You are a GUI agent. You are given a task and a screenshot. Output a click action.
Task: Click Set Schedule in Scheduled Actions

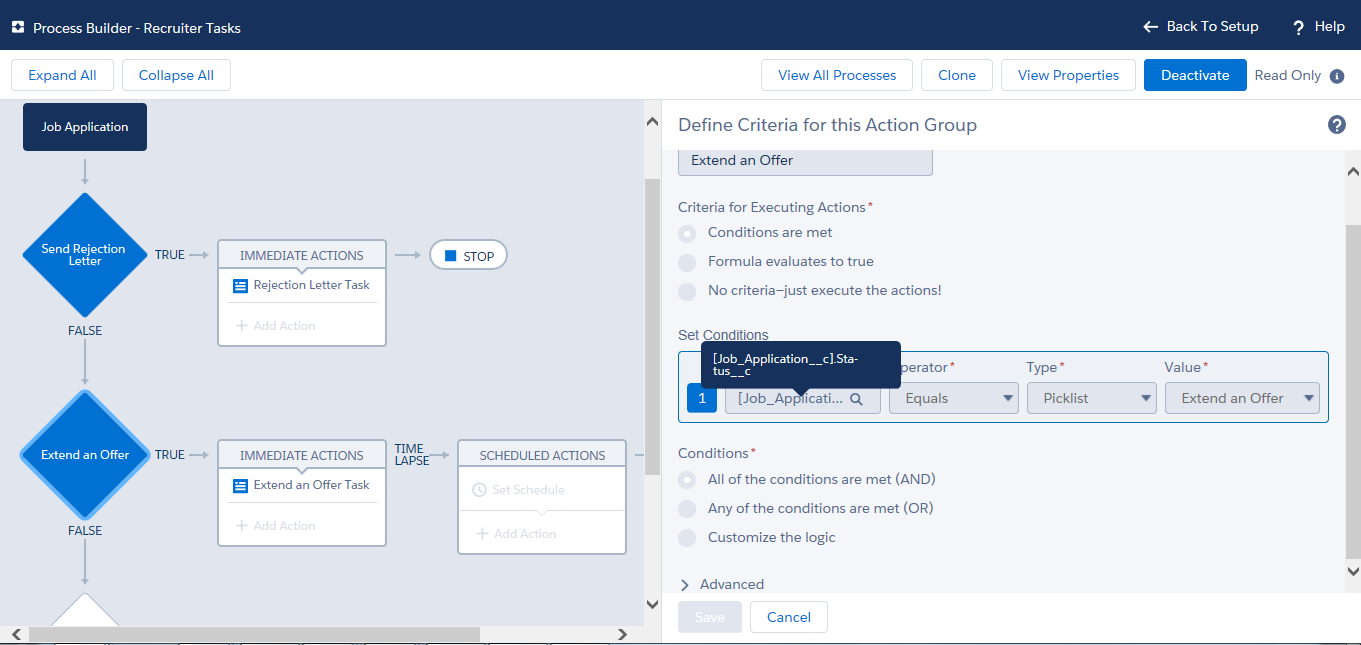point(520,490)
